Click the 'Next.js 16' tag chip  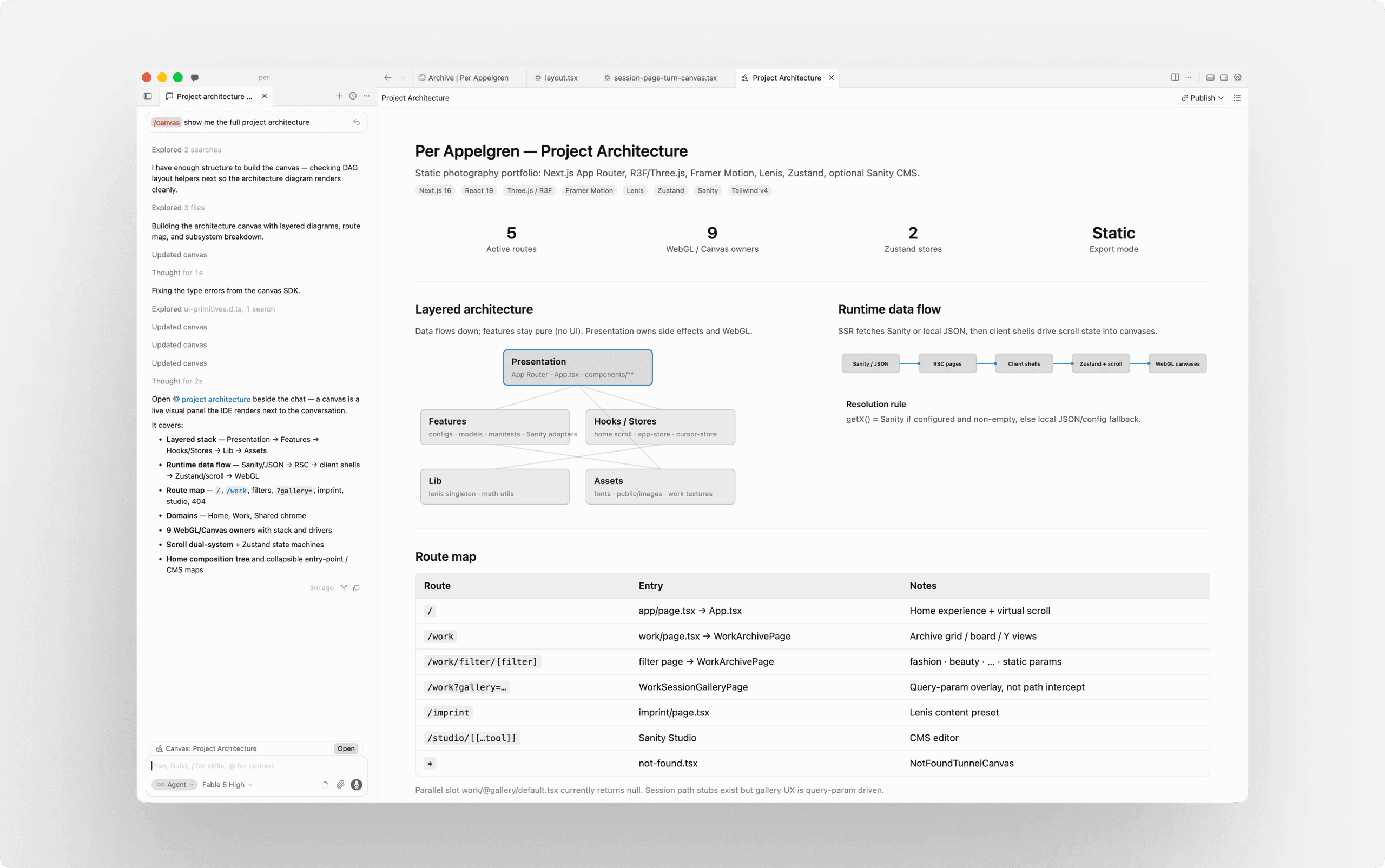436,190
